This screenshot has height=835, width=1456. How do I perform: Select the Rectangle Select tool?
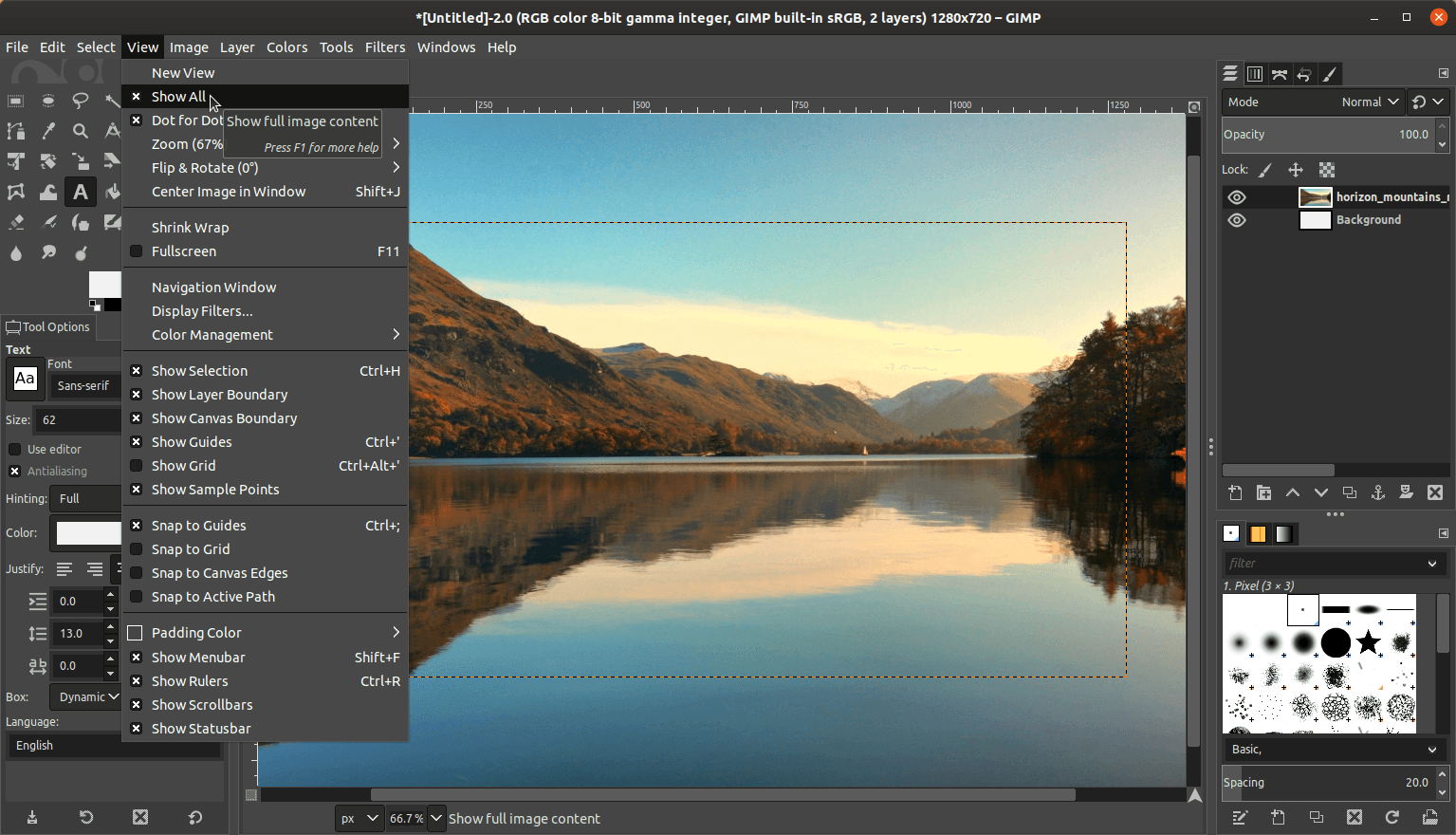point(15,101)
